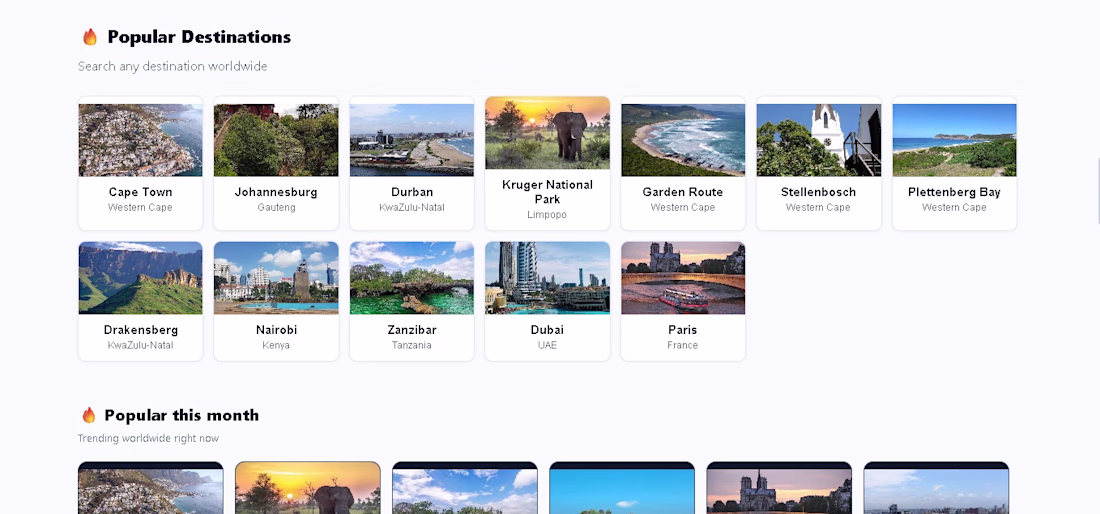Select the Stellenbosch destination card

tap(819, 163)
